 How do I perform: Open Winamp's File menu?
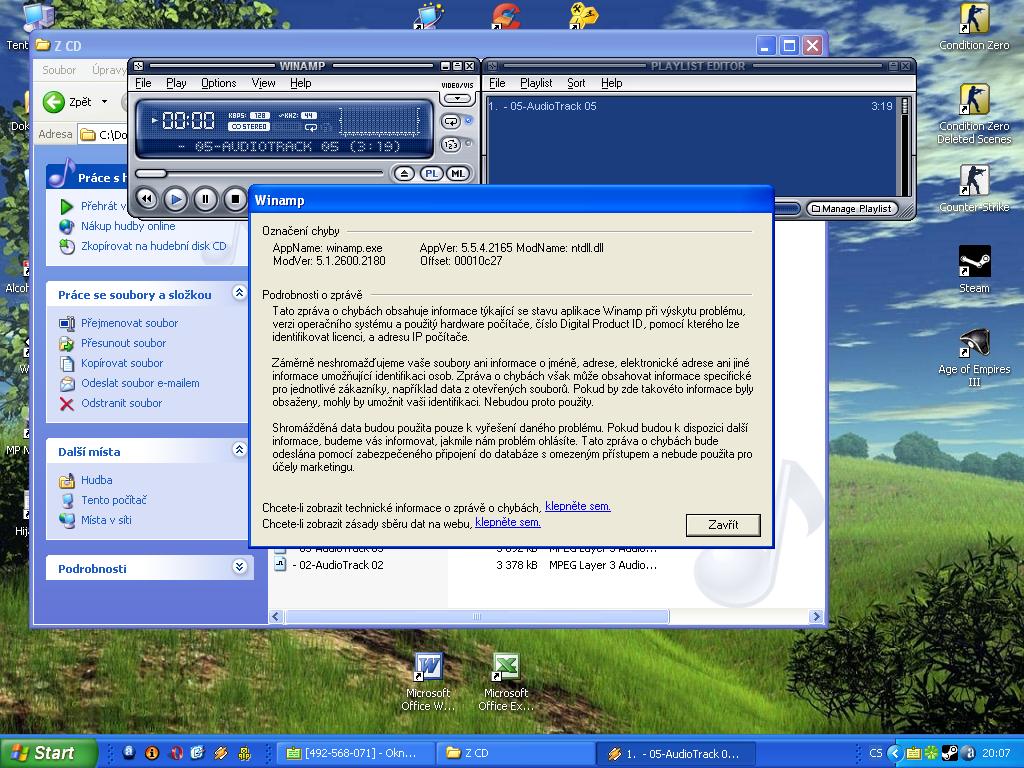143,83
